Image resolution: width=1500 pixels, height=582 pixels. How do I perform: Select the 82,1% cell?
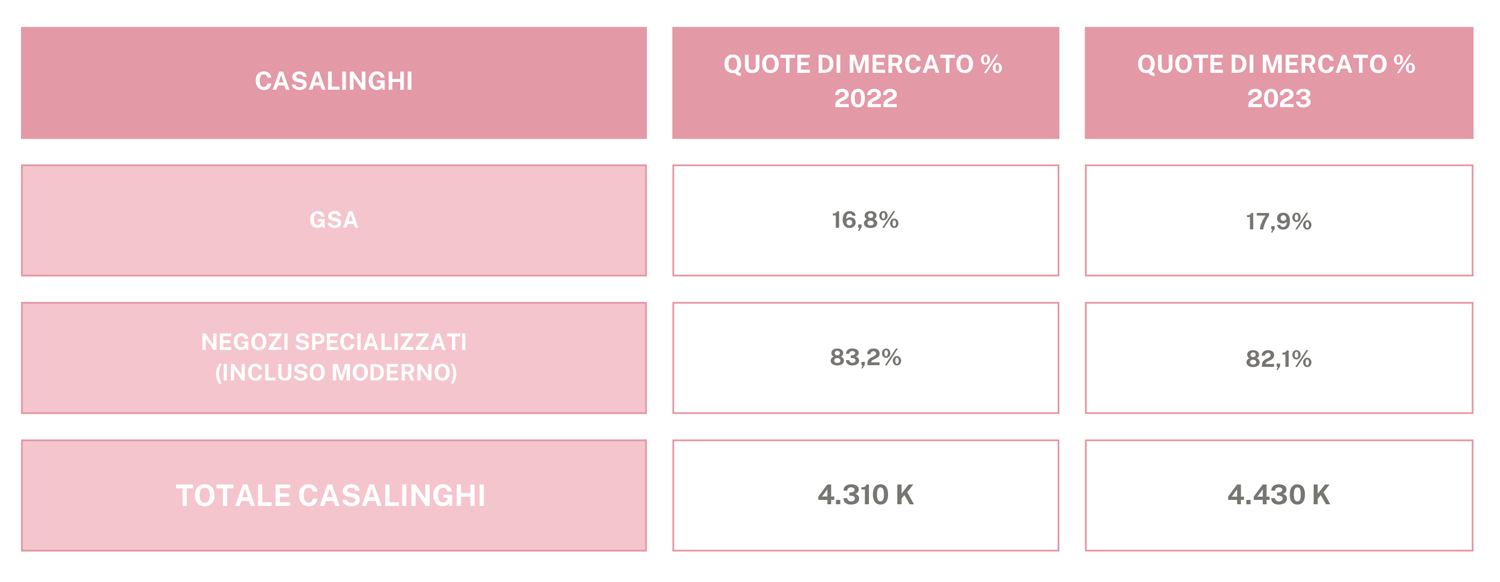pos(1279,358)
